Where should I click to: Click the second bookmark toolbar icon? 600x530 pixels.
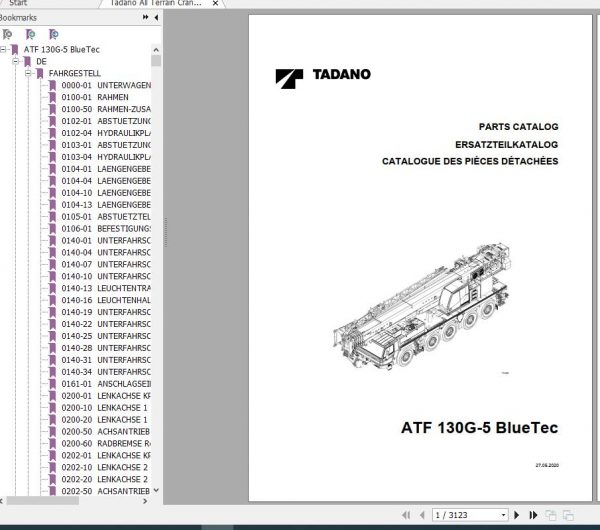(30, 34)
